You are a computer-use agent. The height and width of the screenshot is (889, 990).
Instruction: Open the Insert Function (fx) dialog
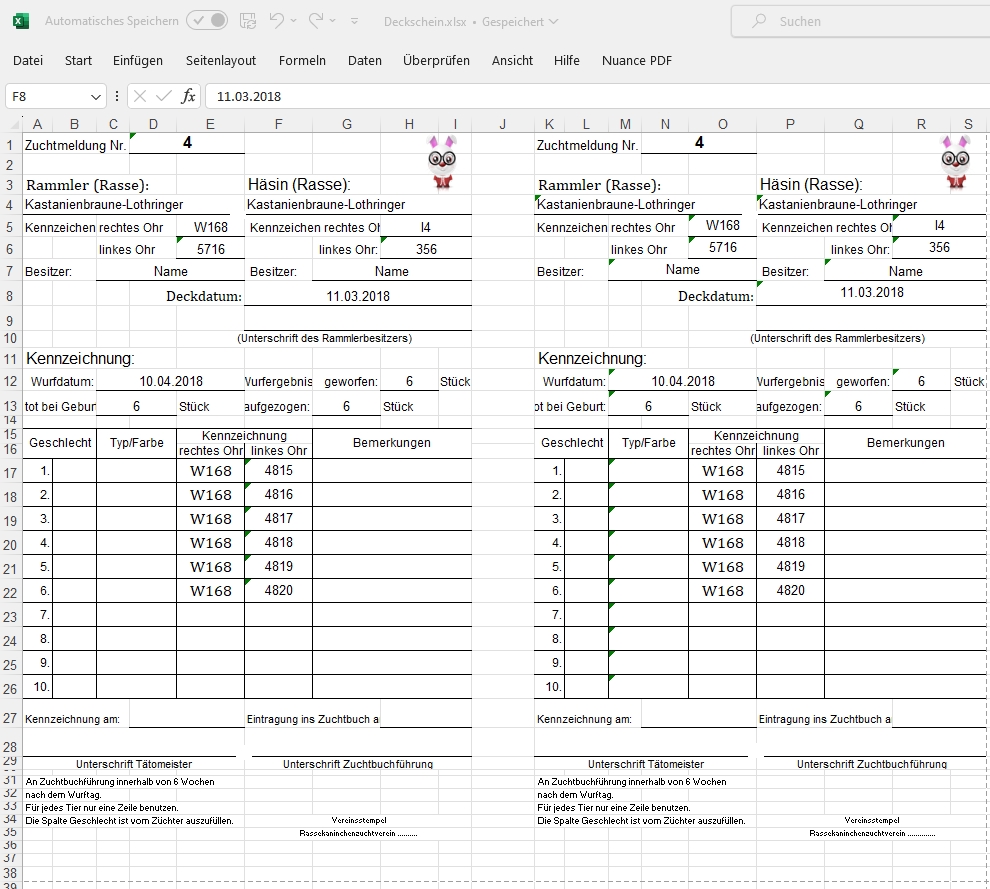188,96
